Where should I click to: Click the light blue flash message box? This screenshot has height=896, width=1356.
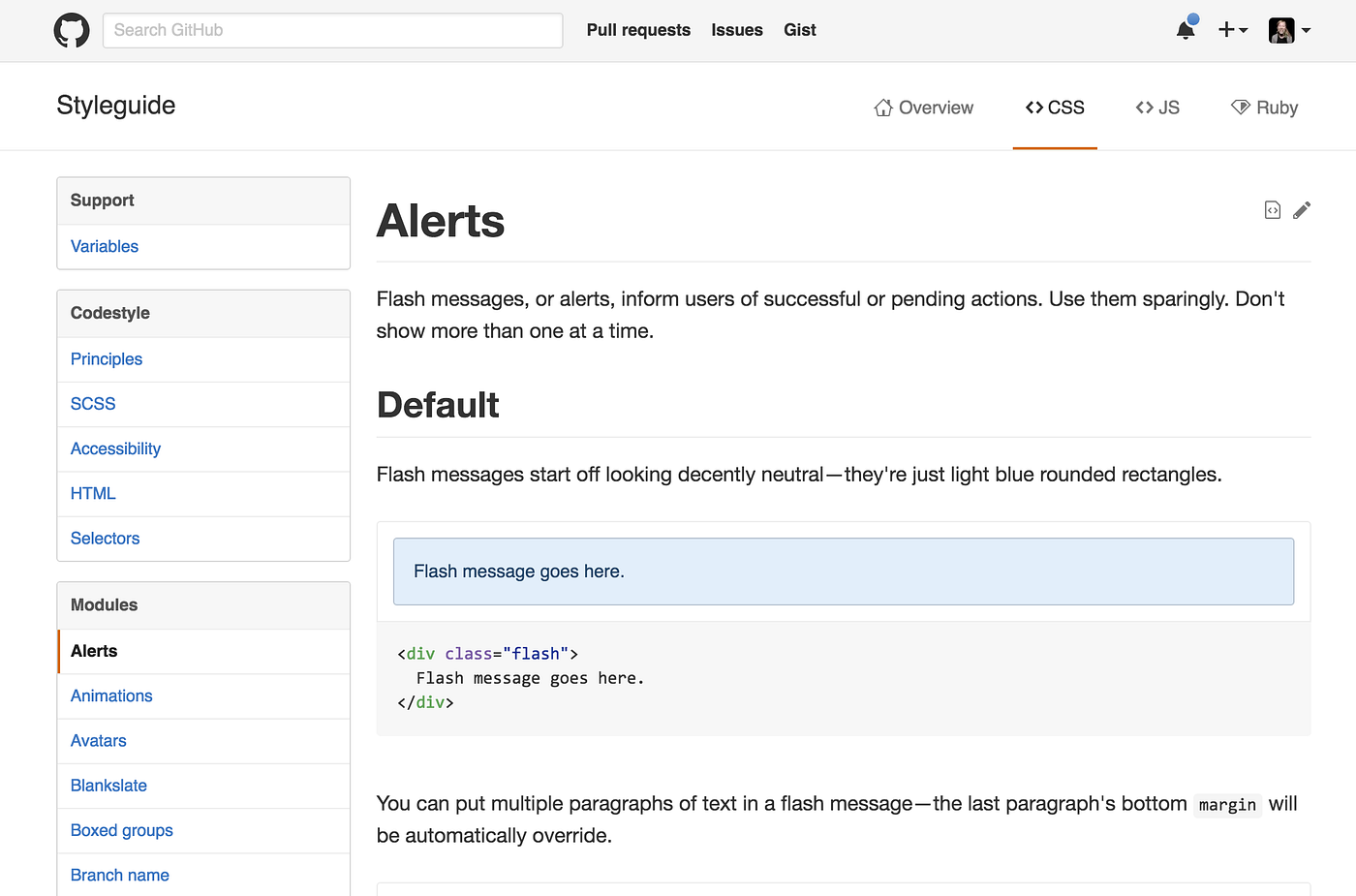(844, 572)
